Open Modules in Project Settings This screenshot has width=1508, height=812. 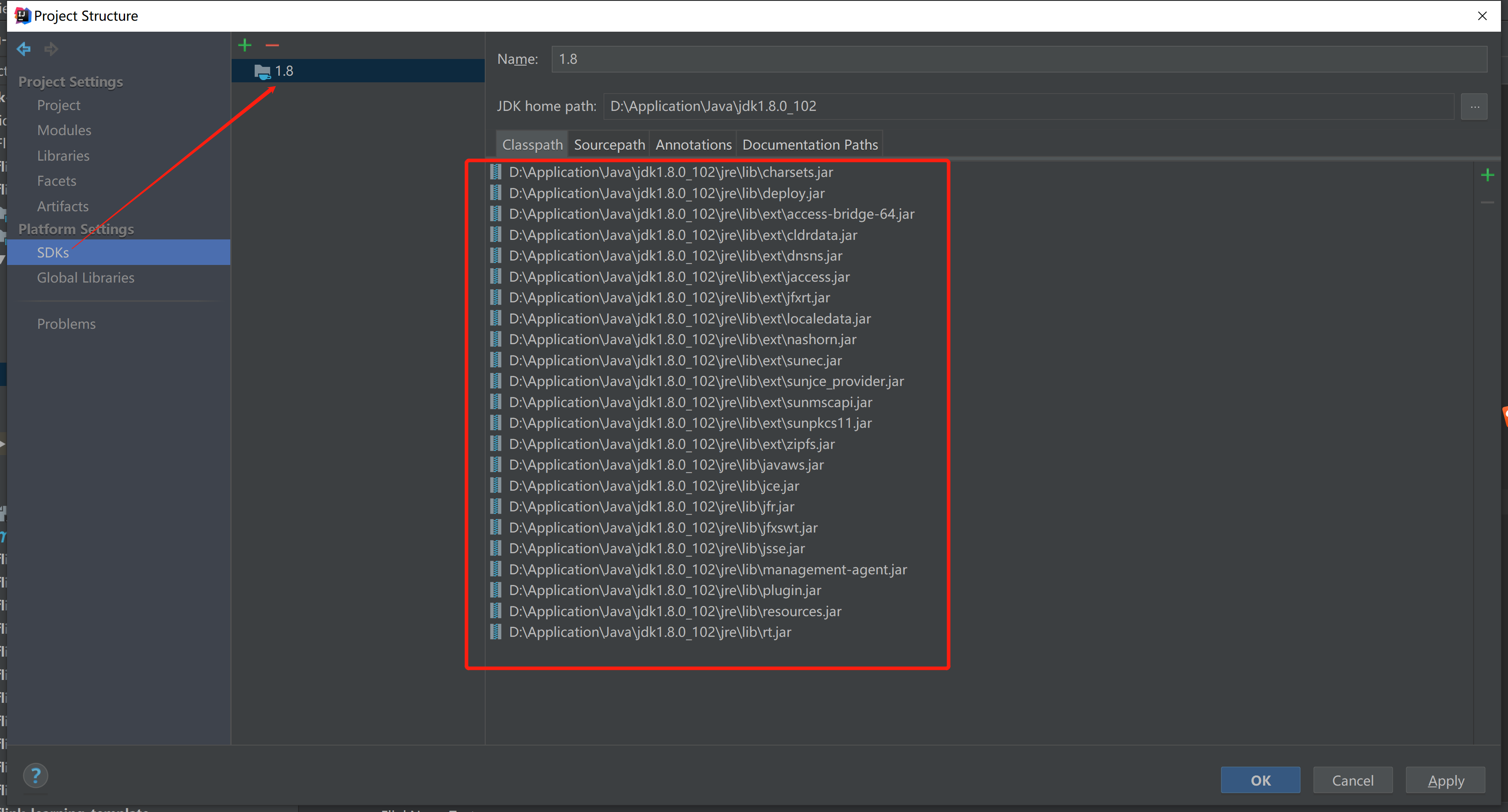pos(64,130)
